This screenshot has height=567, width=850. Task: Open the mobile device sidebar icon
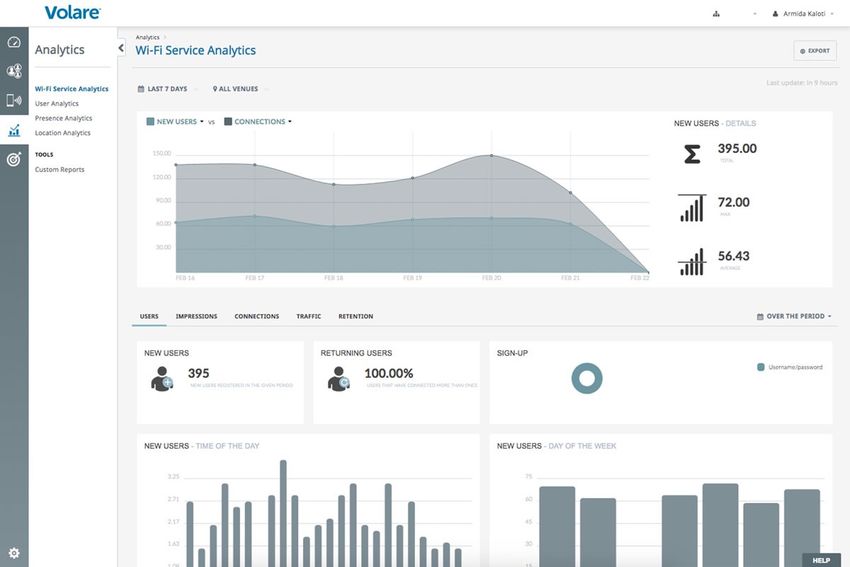[14, 100]
